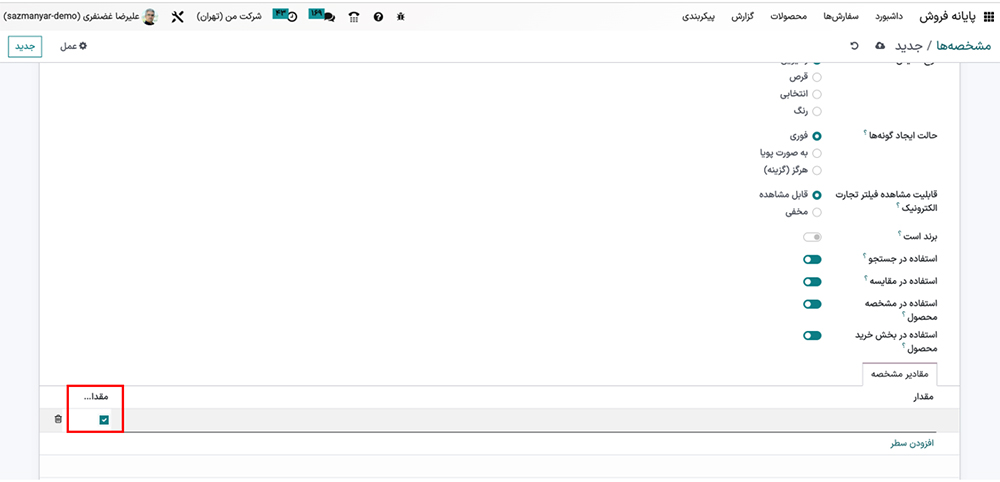This screenshot has width=1000, height=482.
Task: Go back to مشخصه‌ها breadcrumb
Action: tap(965, 46)
